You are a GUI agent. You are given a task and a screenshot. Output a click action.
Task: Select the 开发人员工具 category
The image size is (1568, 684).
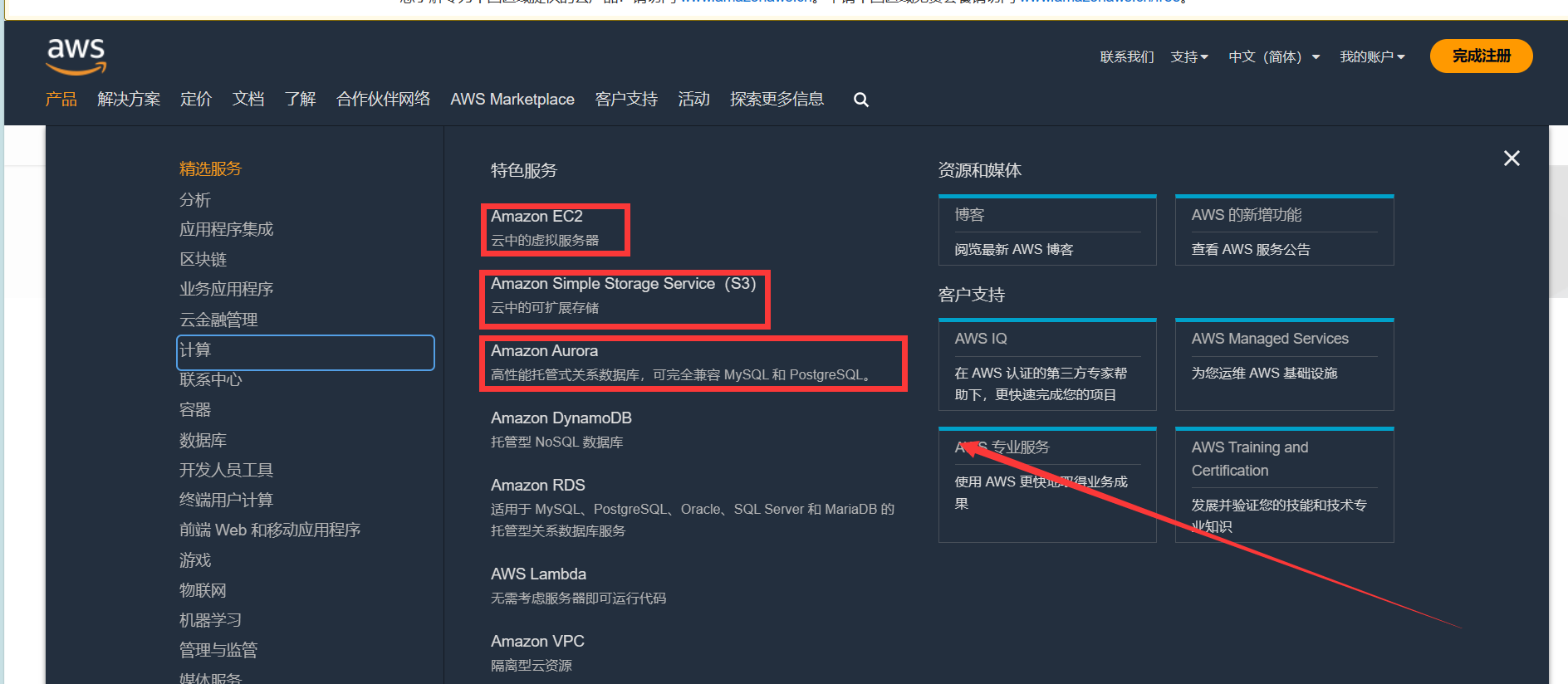coord(226,470)
